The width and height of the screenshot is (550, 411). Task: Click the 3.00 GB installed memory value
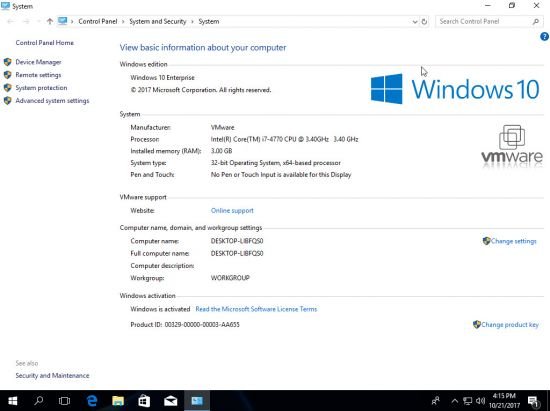coord(221,151)
